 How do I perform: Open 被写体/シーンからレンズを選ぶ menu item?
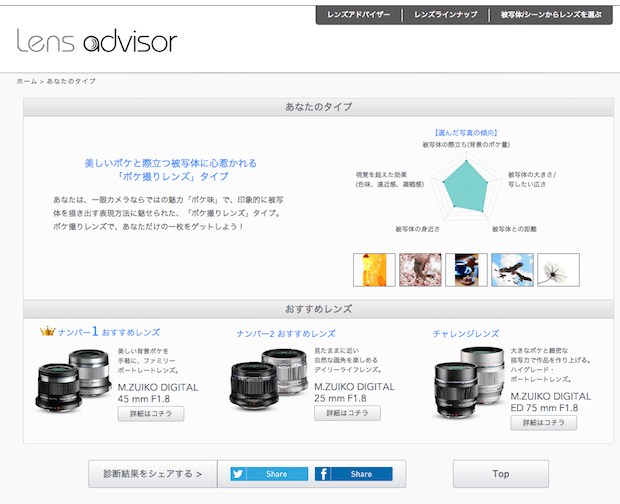551,15
